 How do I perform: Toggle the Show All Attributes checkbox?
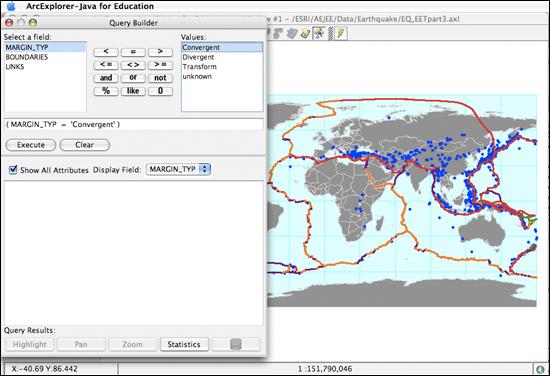[x=13, y=170]
